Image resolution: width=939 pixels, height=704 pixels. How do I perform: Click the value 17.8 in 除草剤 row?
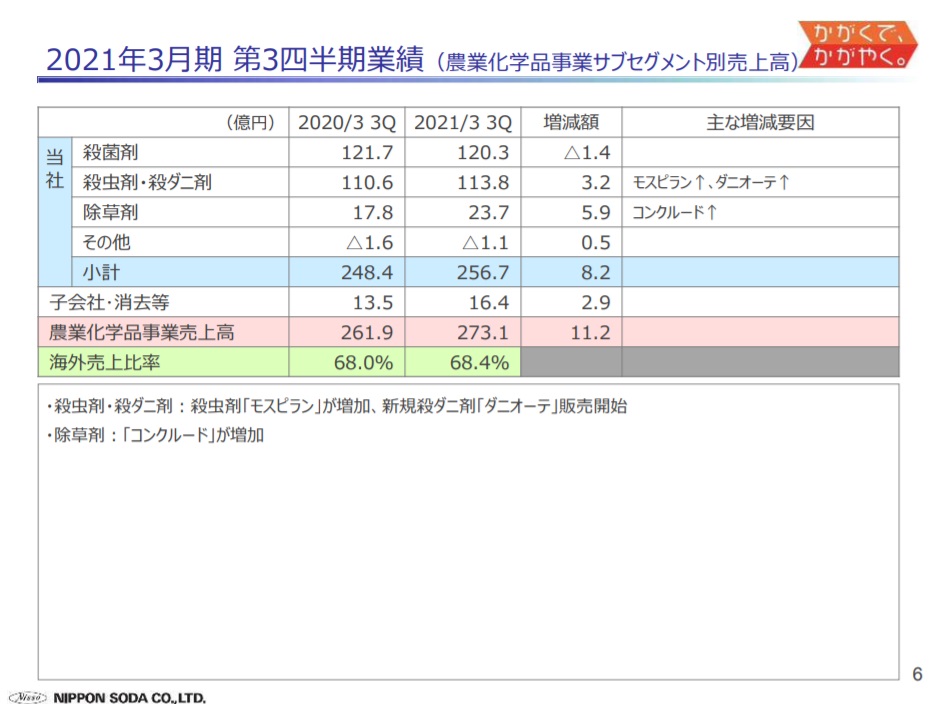(x=373, y=212)
